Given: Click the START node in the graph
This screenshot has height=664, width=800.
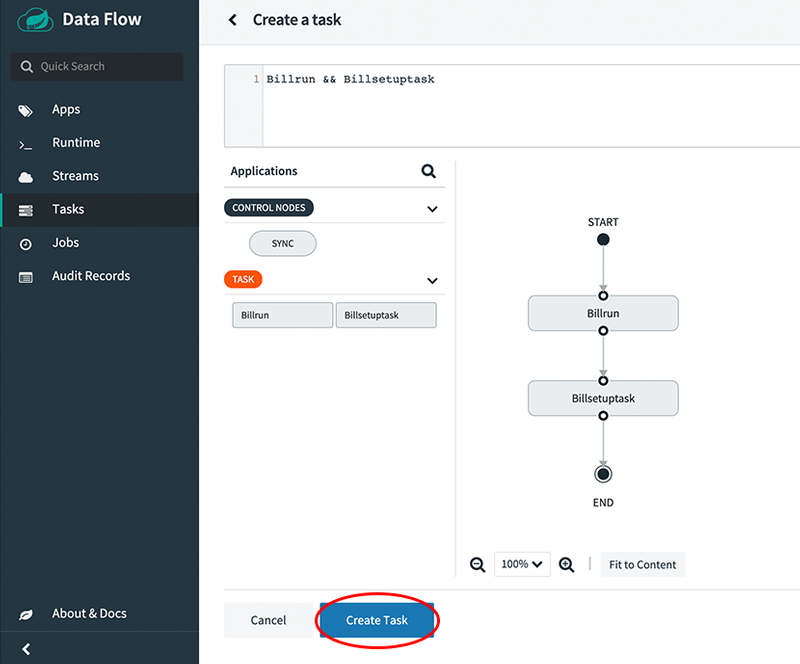Looking at the screenshot, I should [603, 239].
